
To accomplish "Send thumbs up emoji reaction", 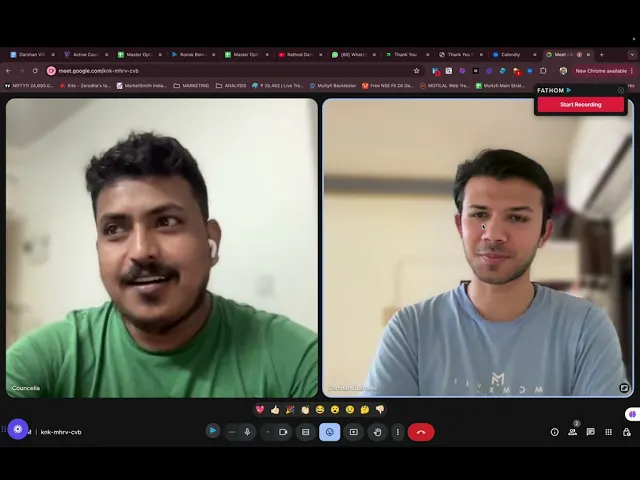I will (x=275, y=409).
